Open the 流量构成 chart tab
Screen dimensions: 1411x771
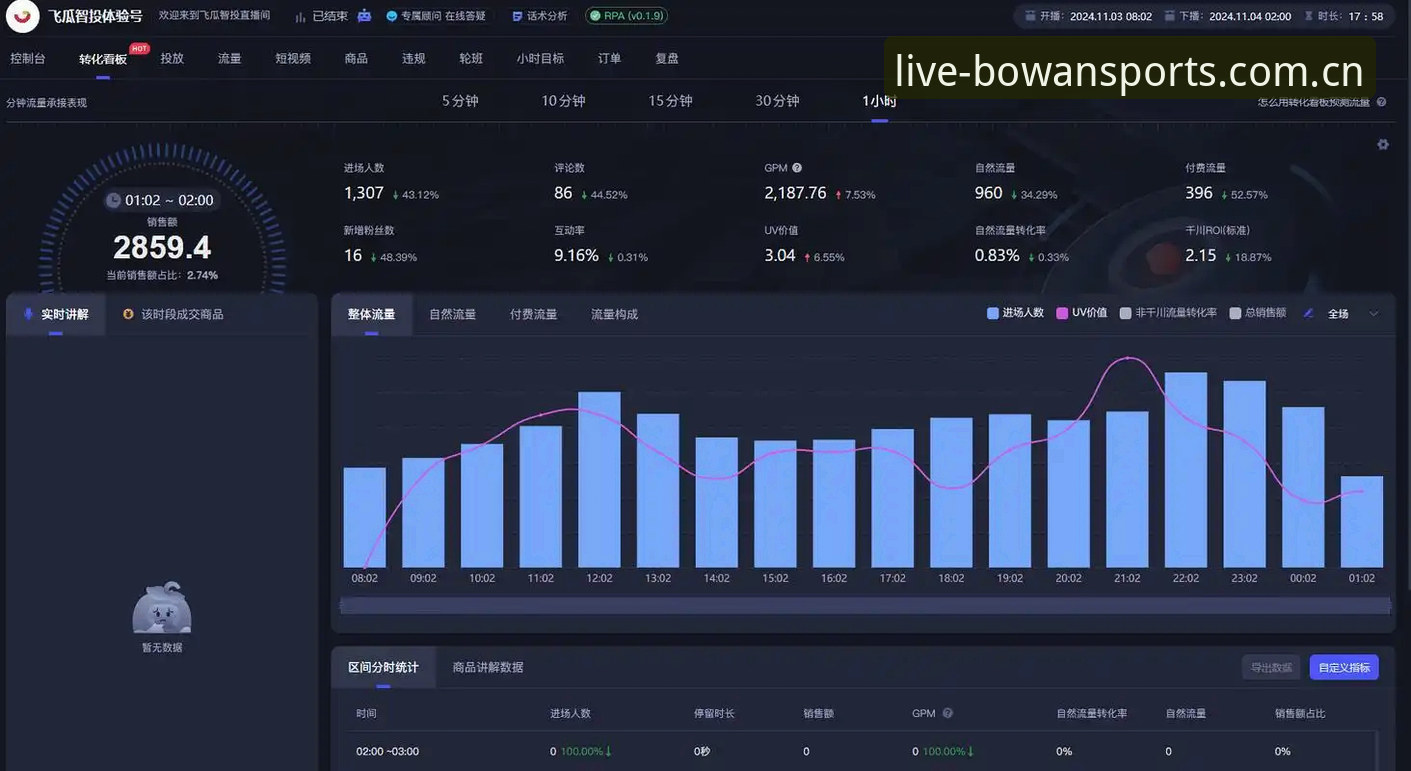[614, 314]
